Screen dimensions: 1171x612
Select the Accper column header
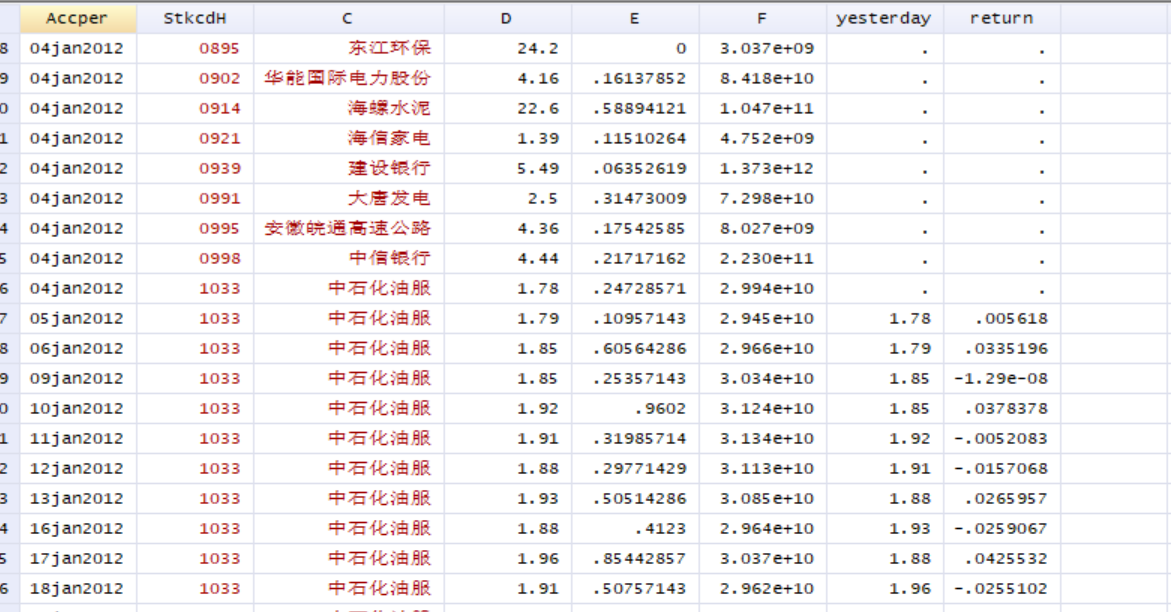tap(78, 19)
